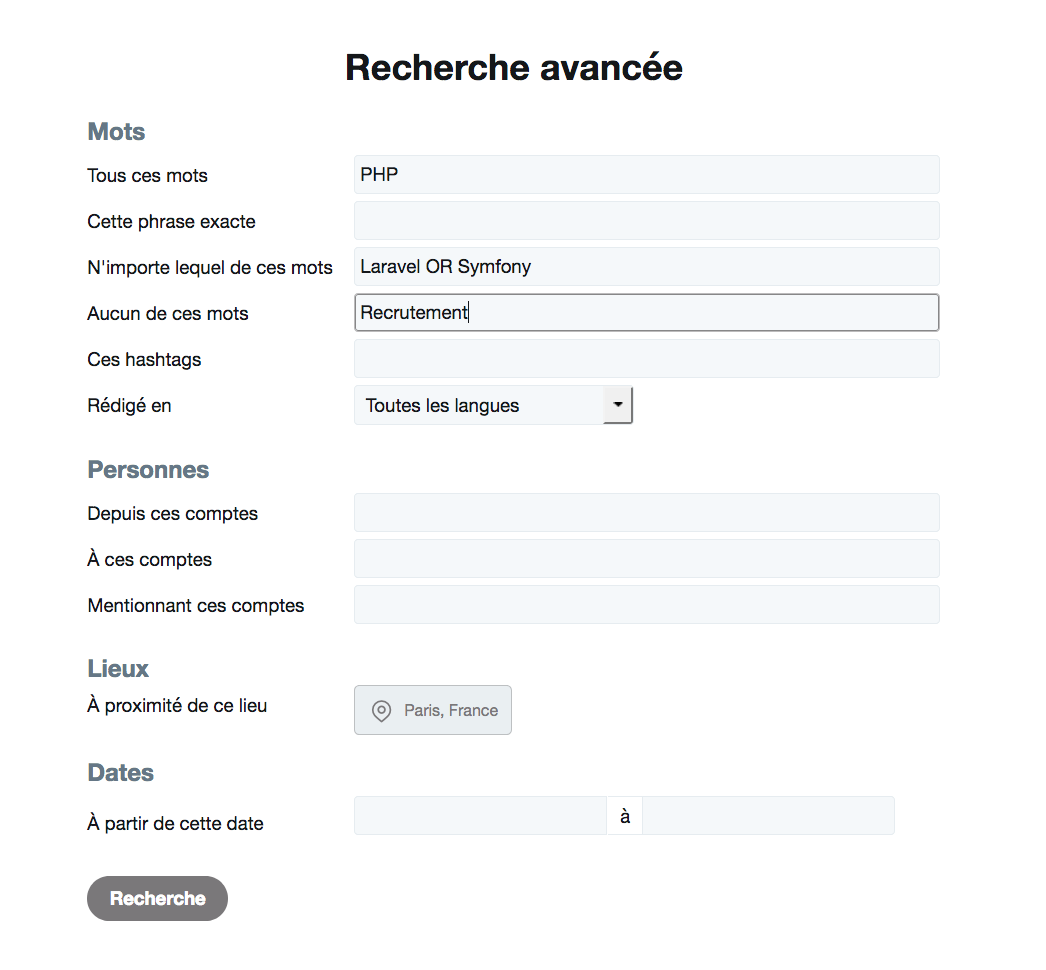Click the "À proximité de ce lieu" label

[177, 706]
